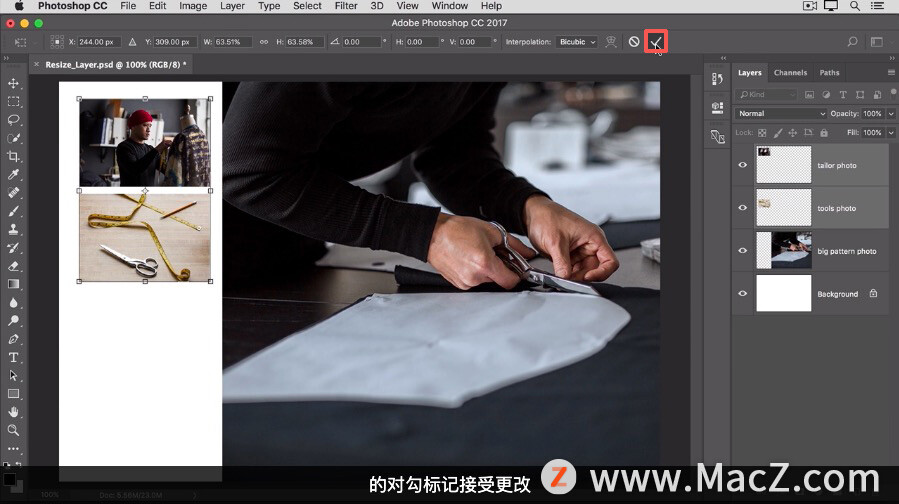Select the Brush tool
This screenshot has height=504, width=899.
point(13,211)
